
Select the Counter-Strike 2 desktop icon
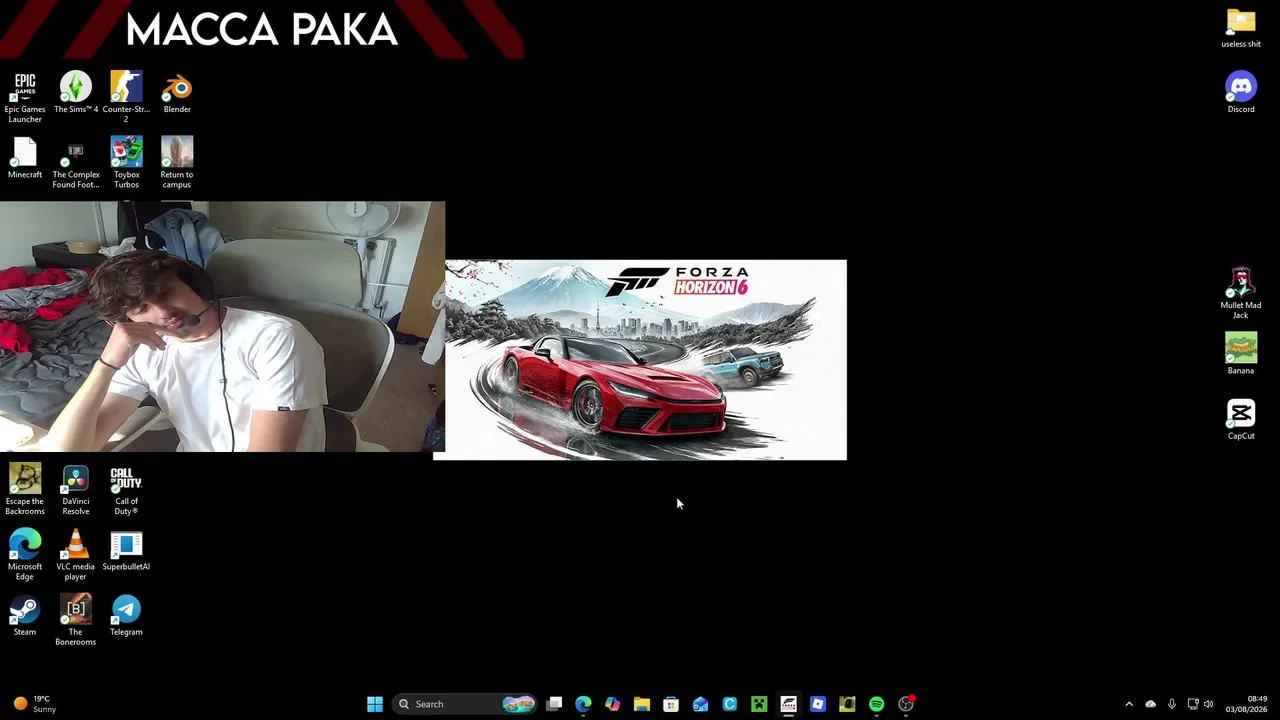point(126,97)
